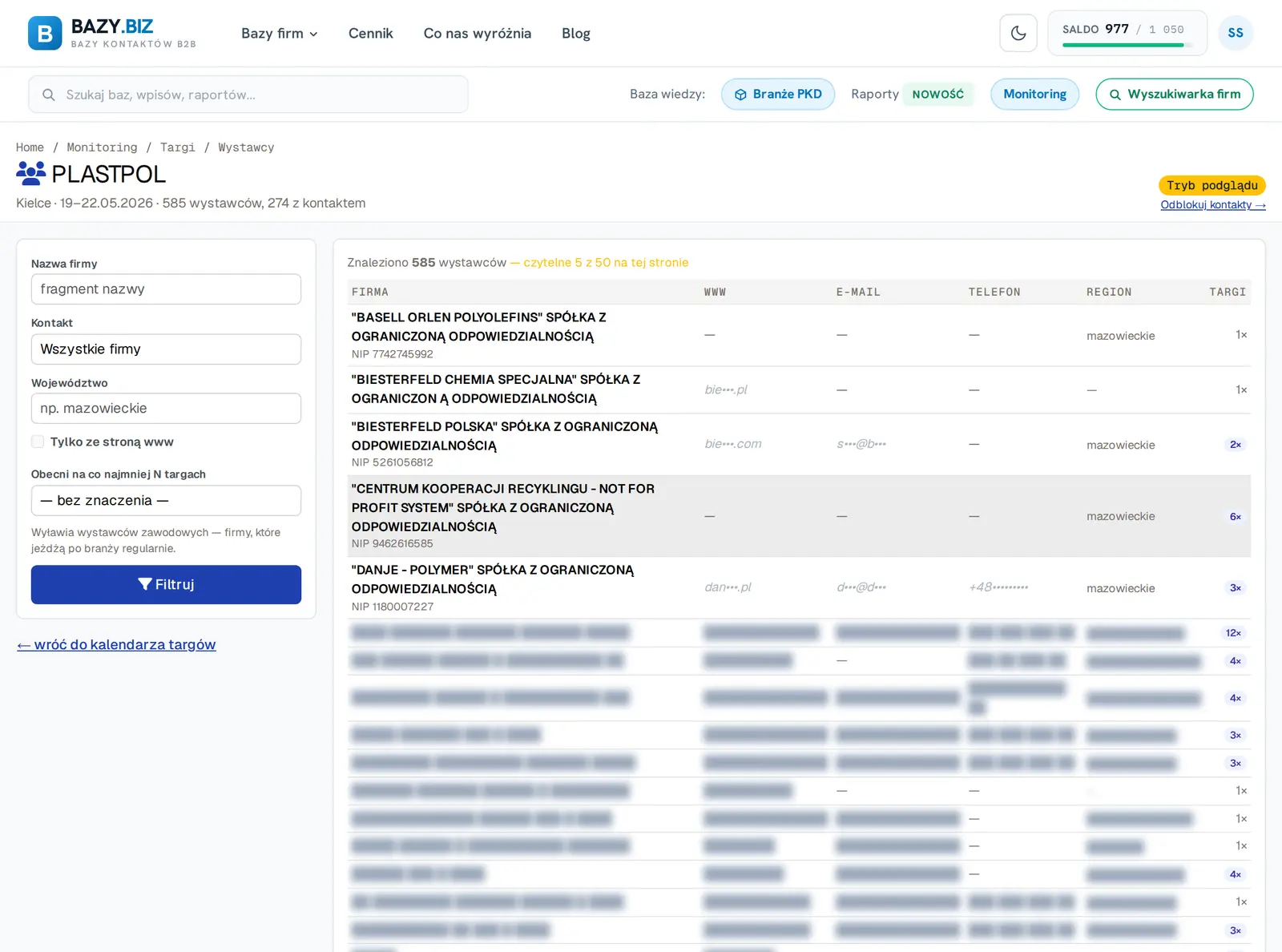Click the search magnifier icon
The width and height of the screenshot is (1282, 952).
[x=49, y=95]
